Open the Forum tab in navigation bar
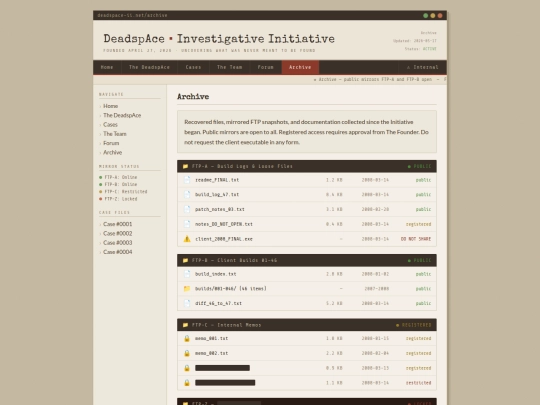540x405 pixels. click(x=266, y=67)
